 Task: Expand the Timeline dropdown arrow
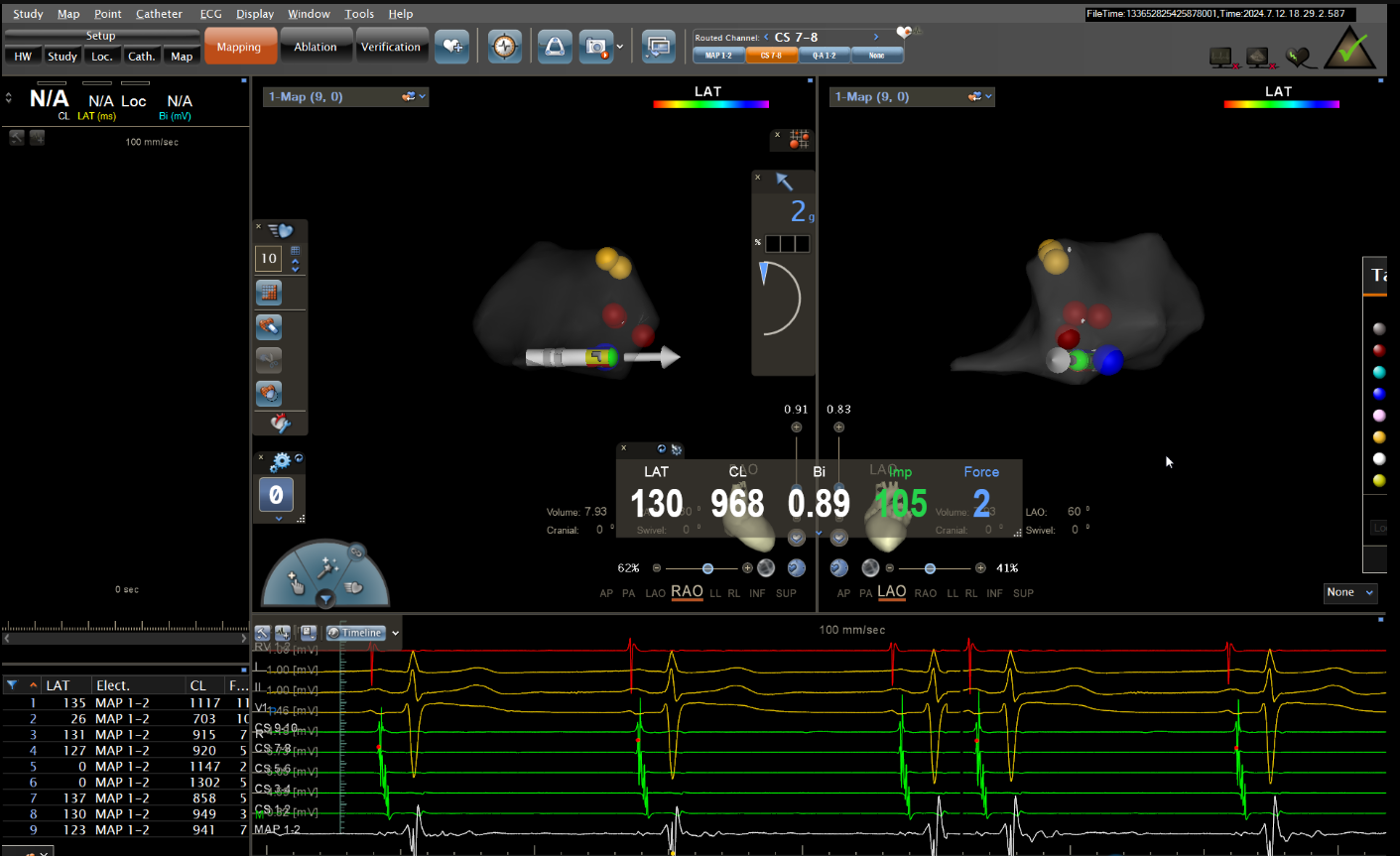[396, 633]
